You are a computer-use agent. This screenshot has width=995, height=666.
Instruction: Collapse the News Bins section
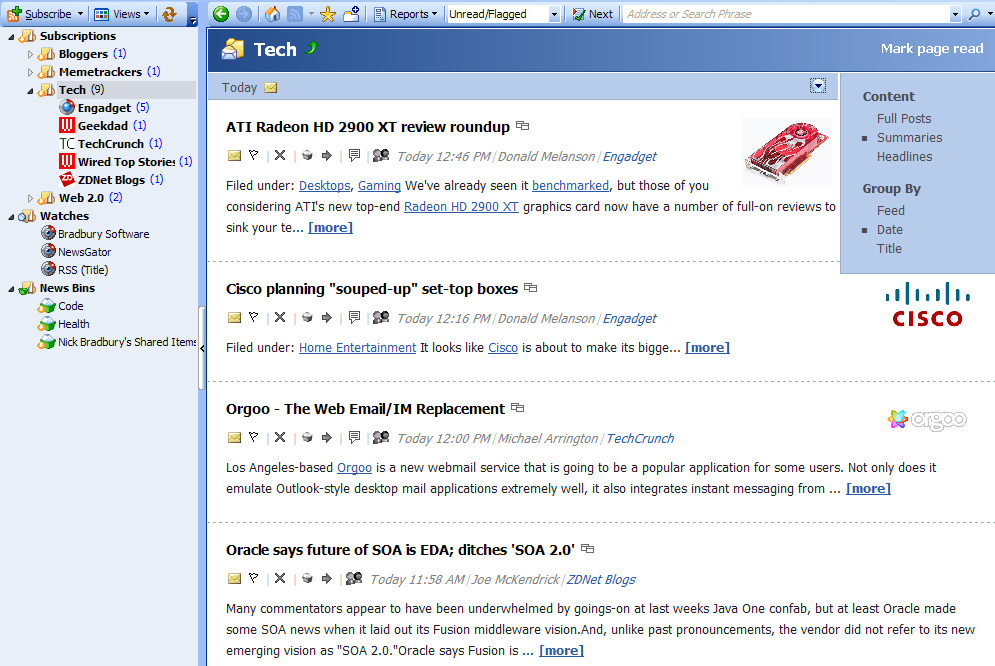(11, 289)
